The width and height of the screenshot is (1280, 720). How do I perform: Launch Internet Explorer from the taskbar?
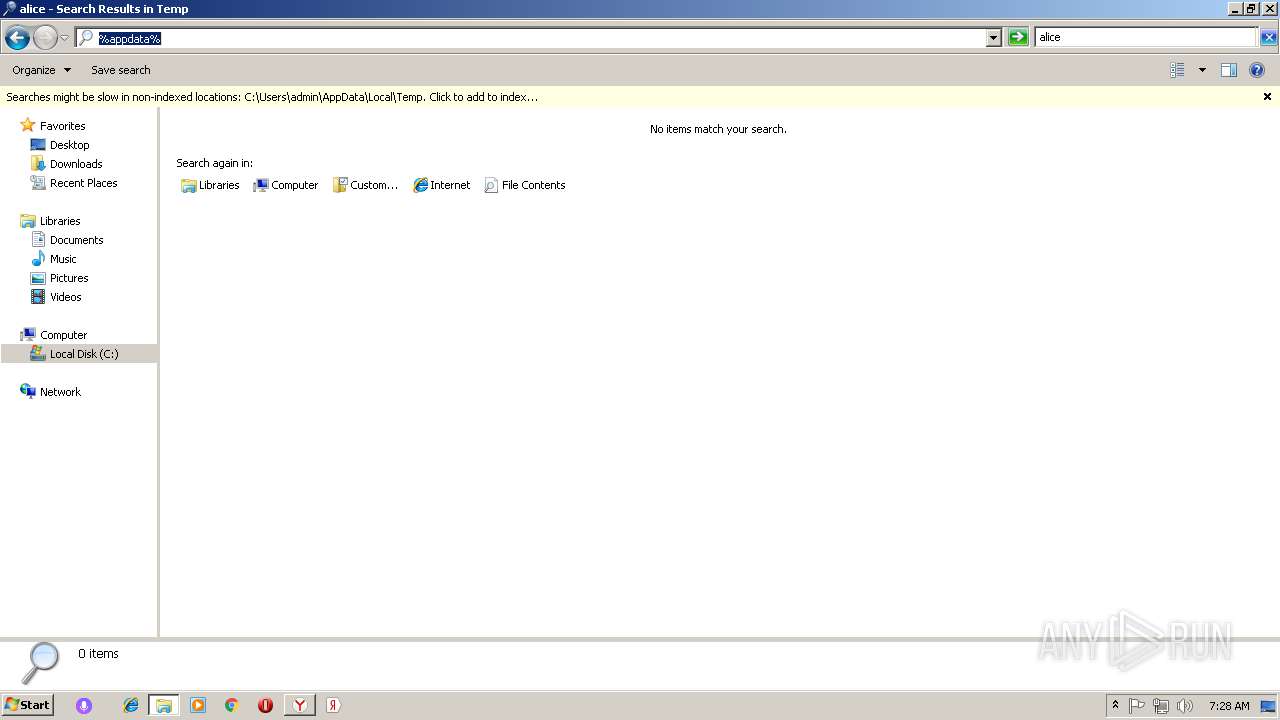tap(131, 705)
